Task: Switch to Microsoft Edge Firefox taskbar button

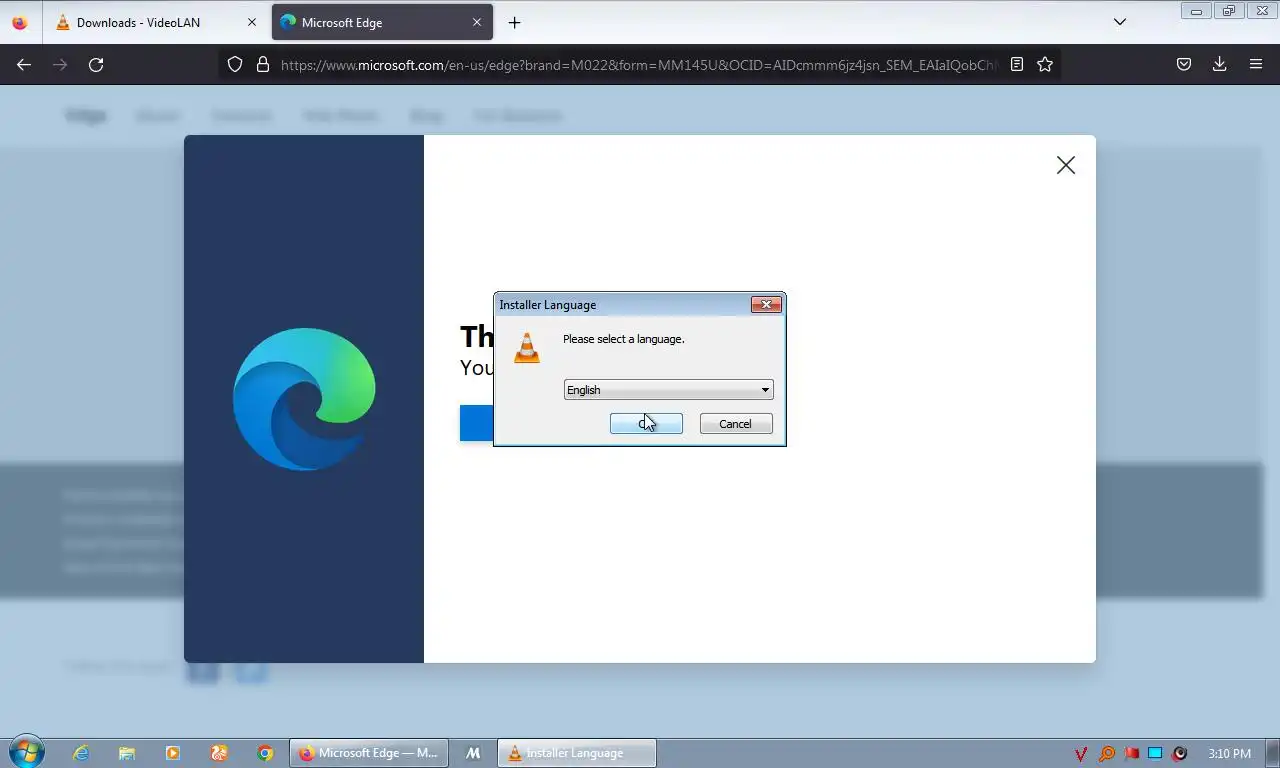Action: pyautogui.click(x=368, y=753)
